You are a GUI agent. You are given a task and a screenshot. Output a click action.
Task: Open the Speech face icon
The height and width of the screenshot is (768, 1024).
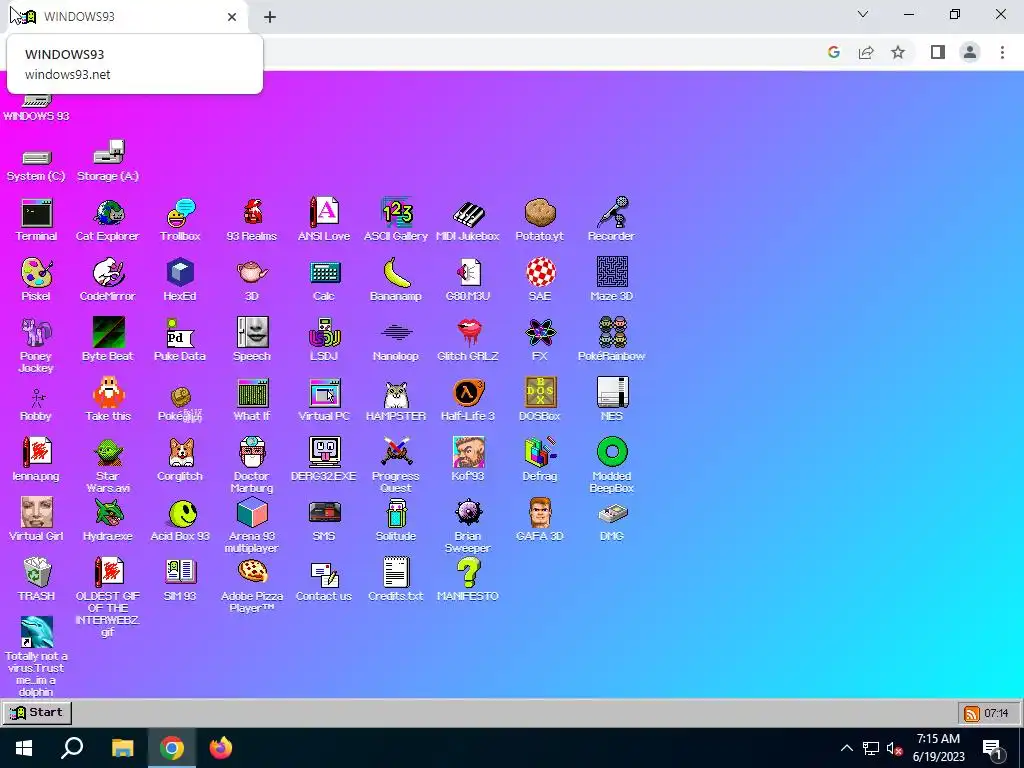(x=252, y=333)
